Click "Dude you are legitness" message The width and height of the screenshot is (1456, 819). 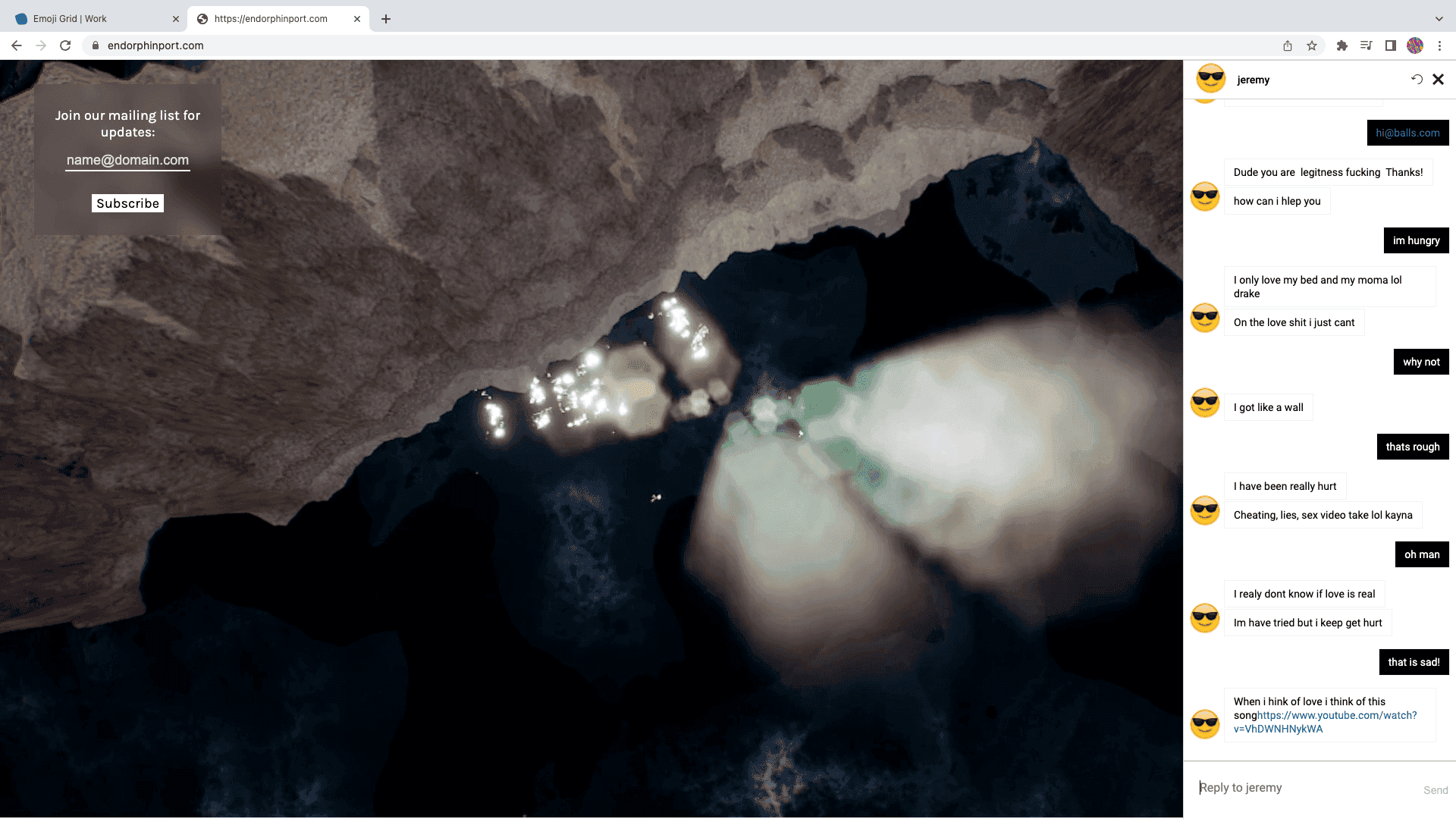(x=1328, y=172)
